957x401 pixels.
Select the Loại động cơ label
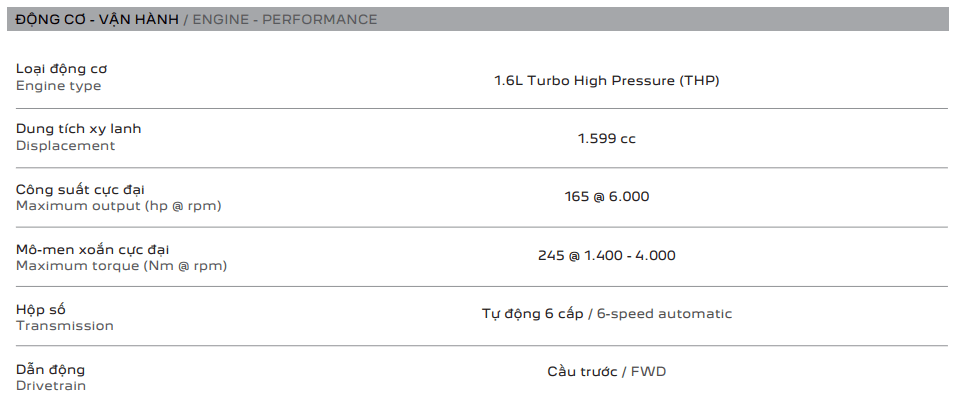click(x=61, y=69)
